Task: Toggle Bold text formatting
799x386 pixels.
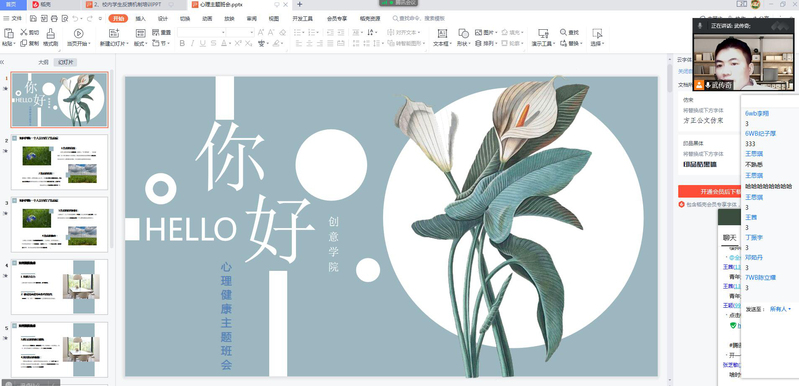Action: tap(182, 44)
